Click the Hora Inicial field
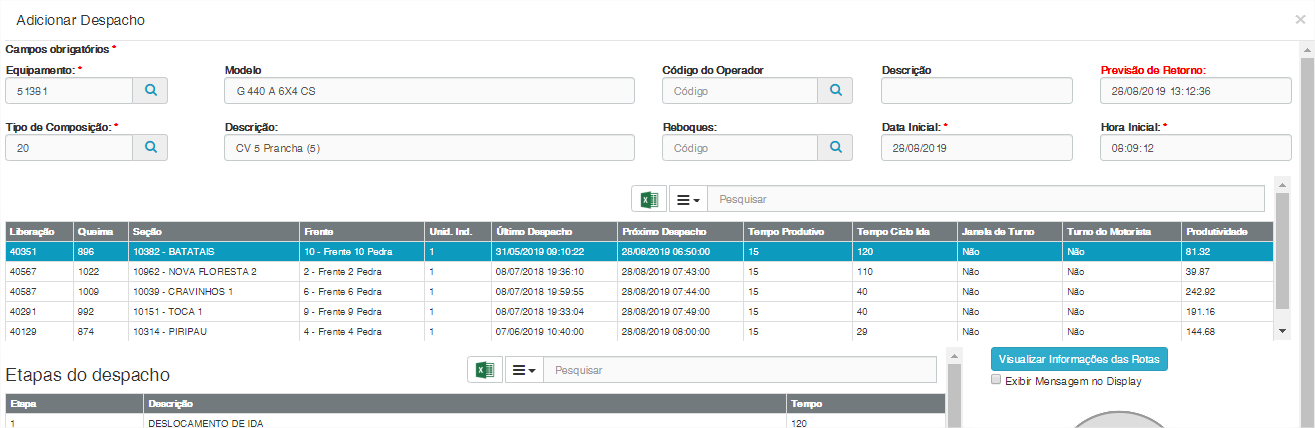 [1195, 147]
